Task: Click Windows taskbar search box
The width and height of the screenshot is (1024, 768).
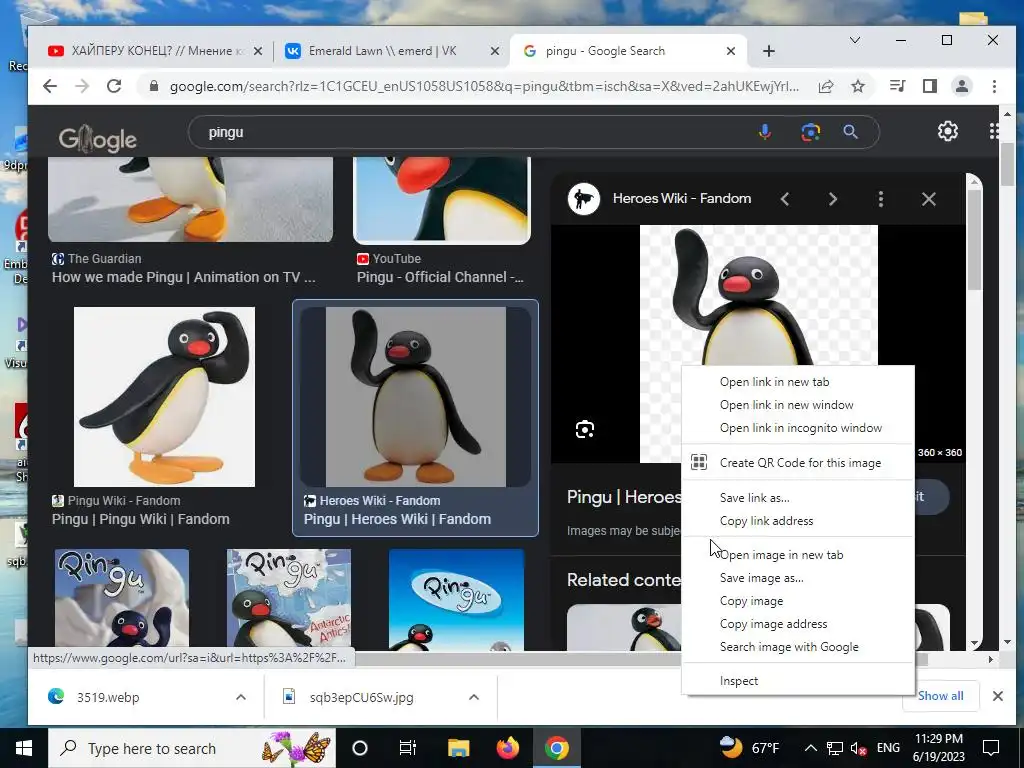Action: [x=192, y=748]
